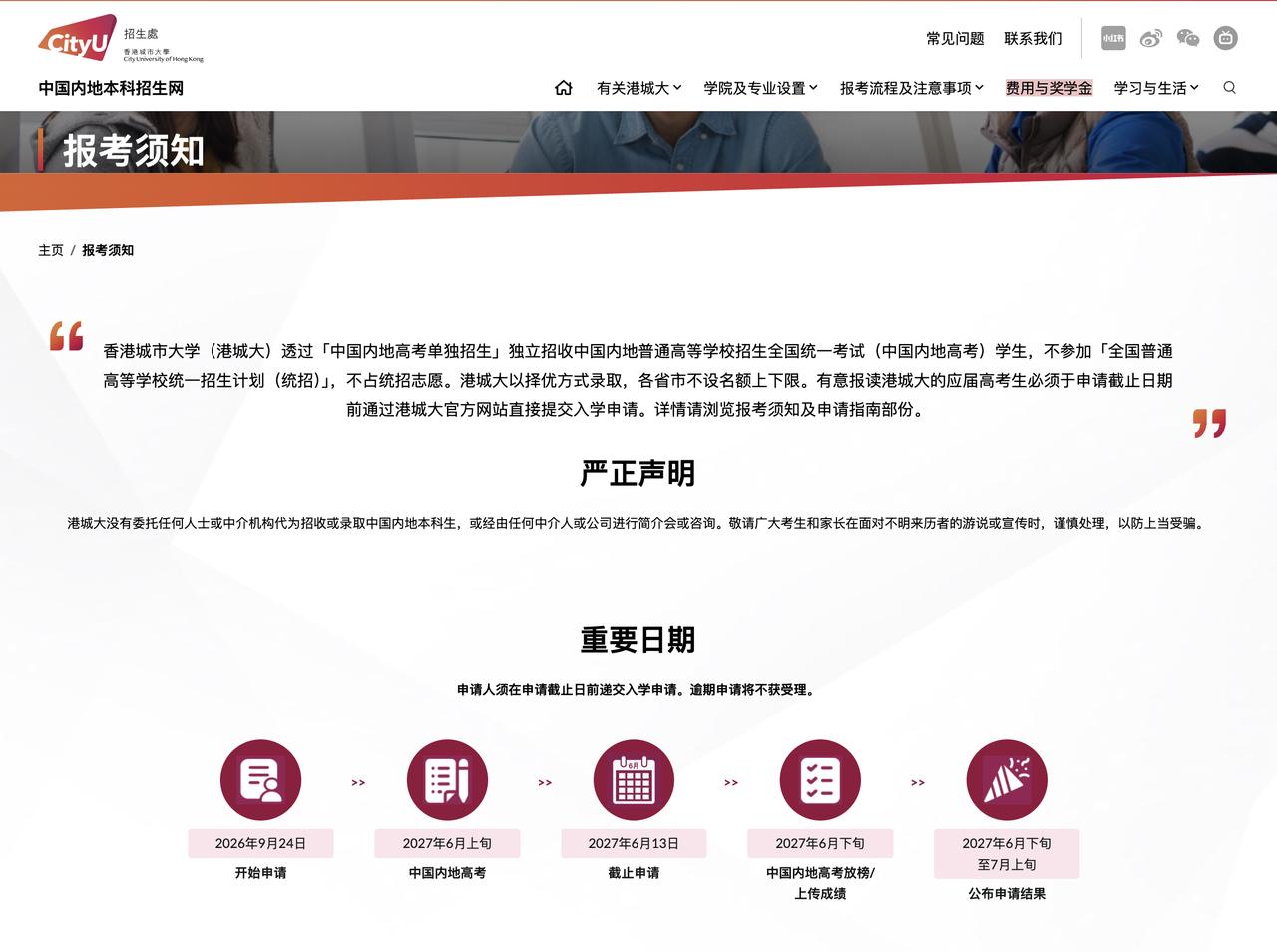
Task: Click the 重要日期 heading
Action: [638, 640]
